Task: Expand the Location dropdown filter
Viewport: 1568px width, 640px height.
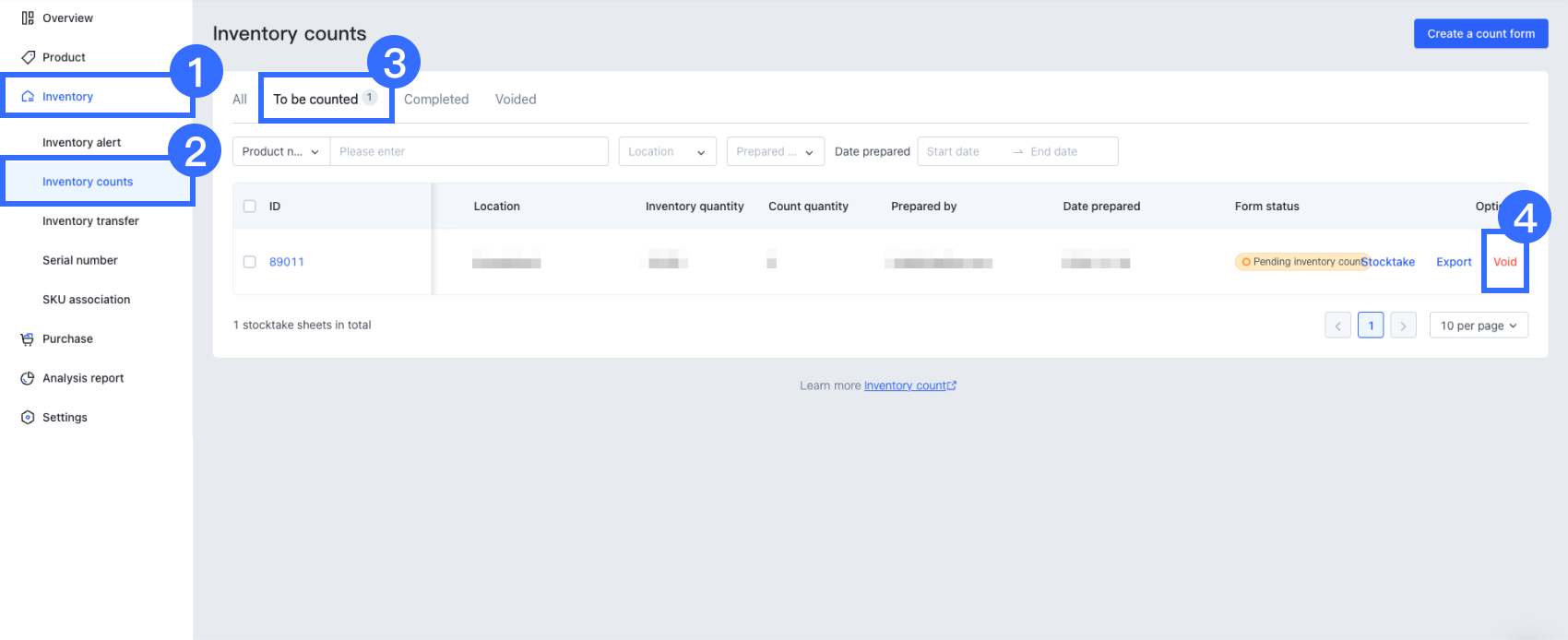Action: [x=667, y=152]
